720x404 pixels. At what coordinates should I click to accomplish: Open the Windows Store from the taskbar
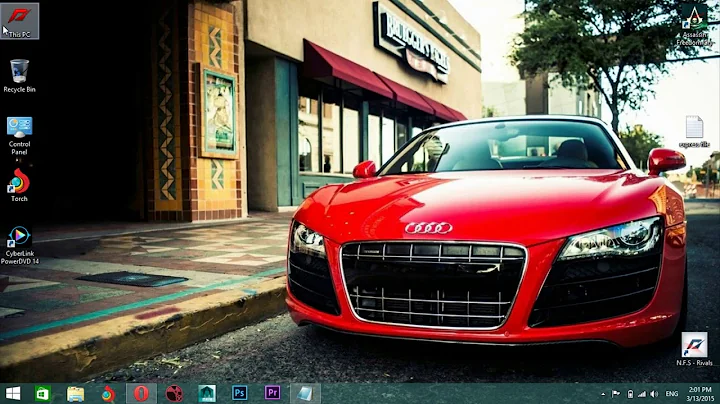tap(42, 393)
